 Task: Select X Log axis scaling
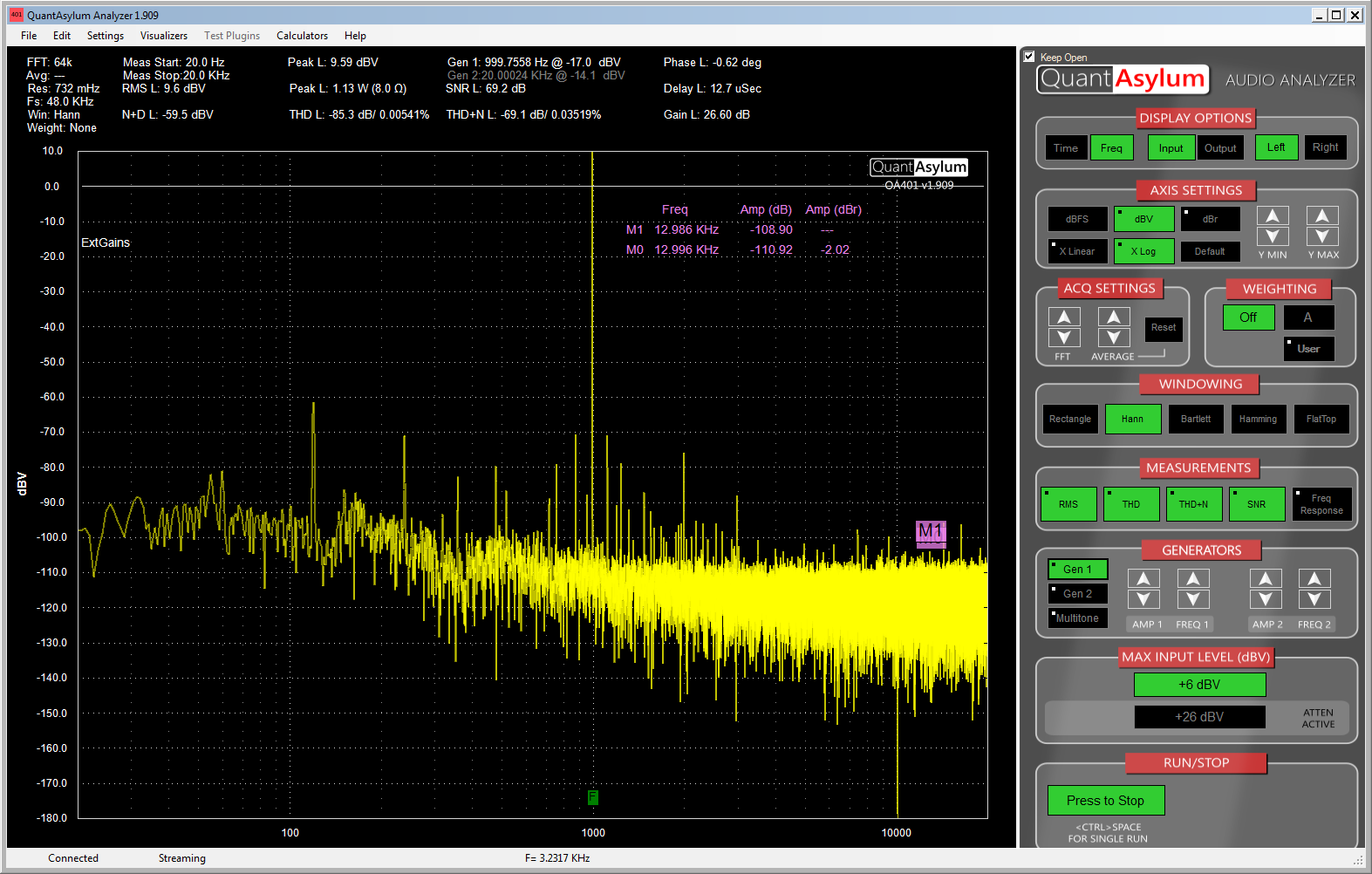point(1143,251)
